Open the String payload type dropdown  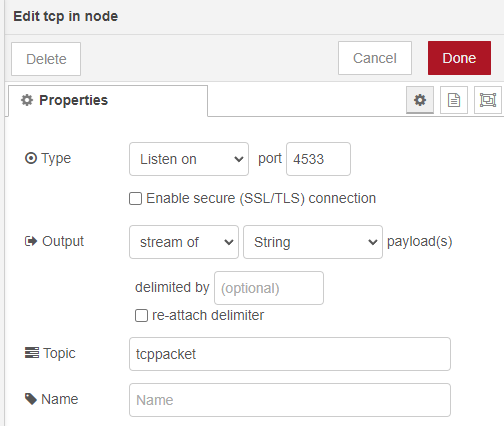click(313, 242)
